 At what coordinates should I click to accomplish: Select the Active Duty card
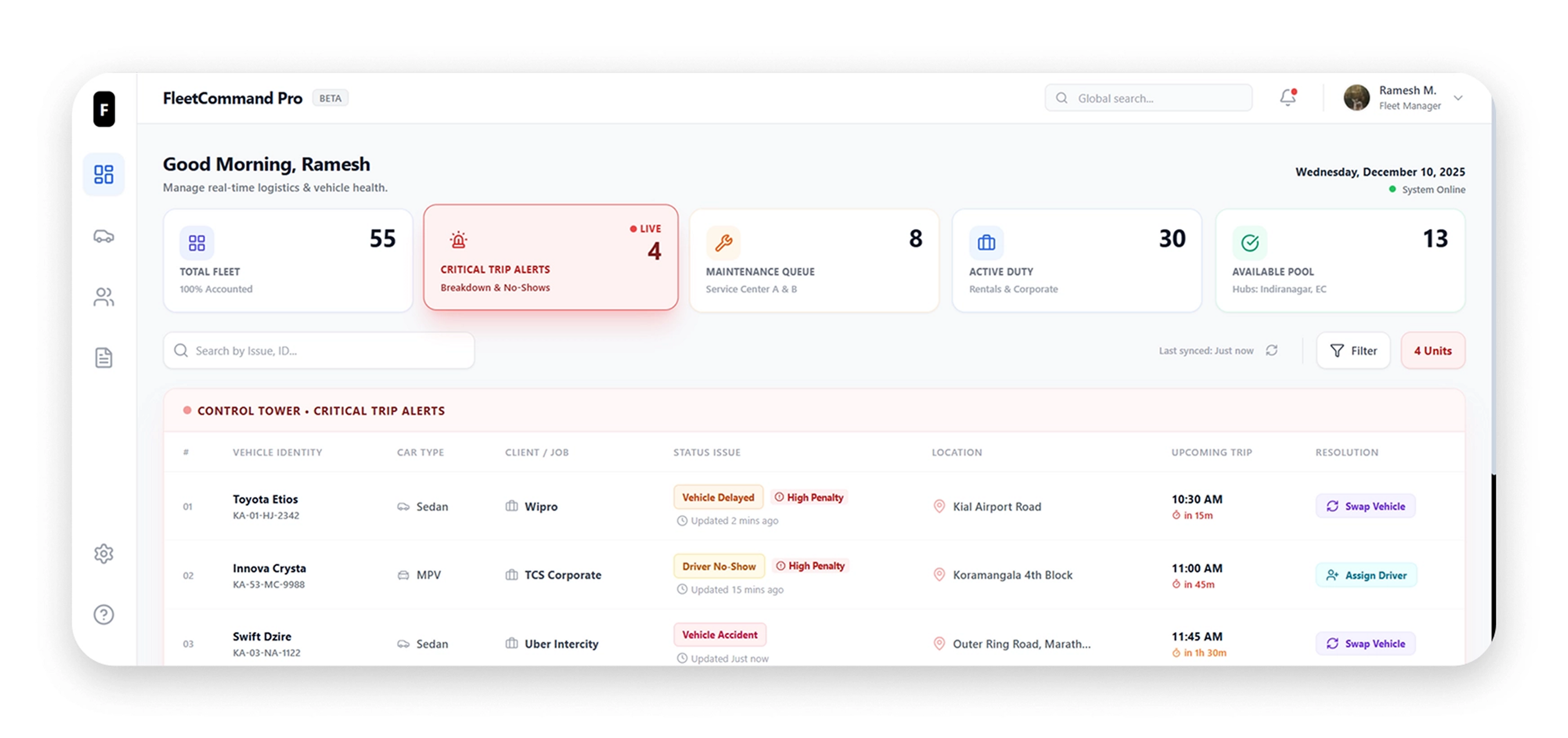(x=1077, y=261)
